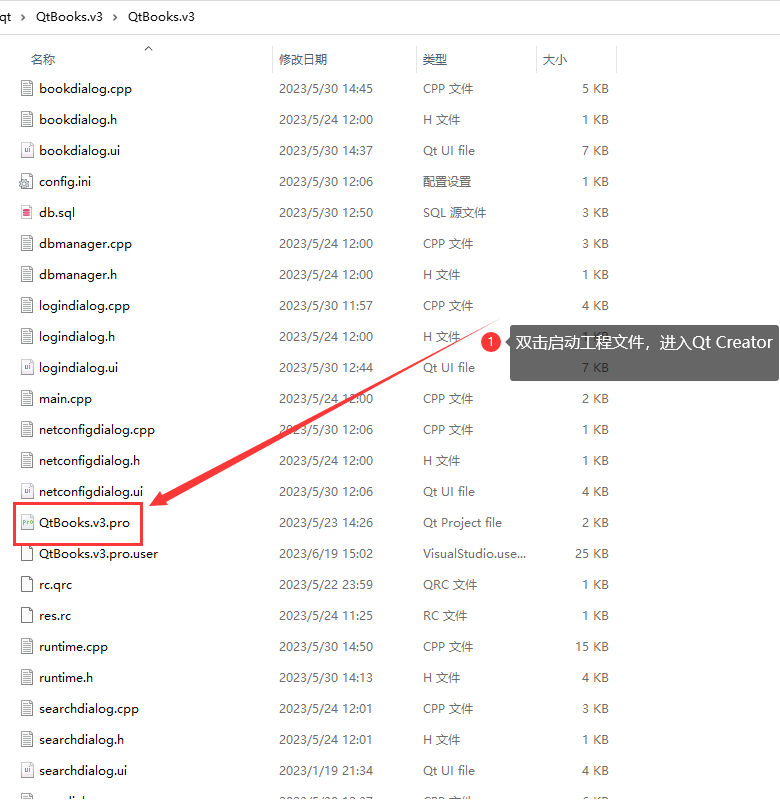This screenshot has width=780, height=802.
Task: Expand chevron between the QtBooks.v3 breadcrumbs
Action: pos(115,17)
